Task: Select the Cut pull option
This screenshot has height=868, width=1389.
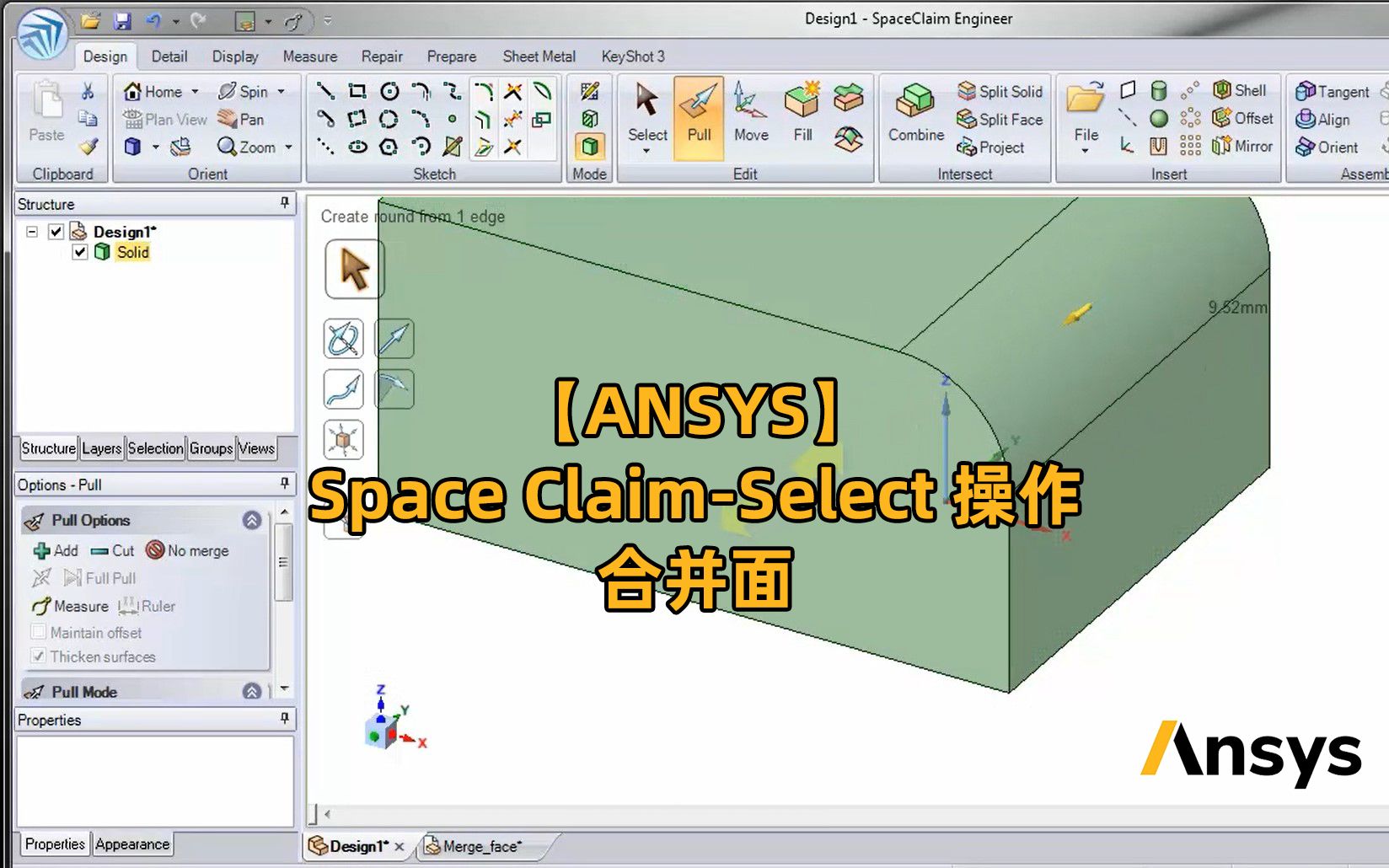Action: [x=112, y=550]
